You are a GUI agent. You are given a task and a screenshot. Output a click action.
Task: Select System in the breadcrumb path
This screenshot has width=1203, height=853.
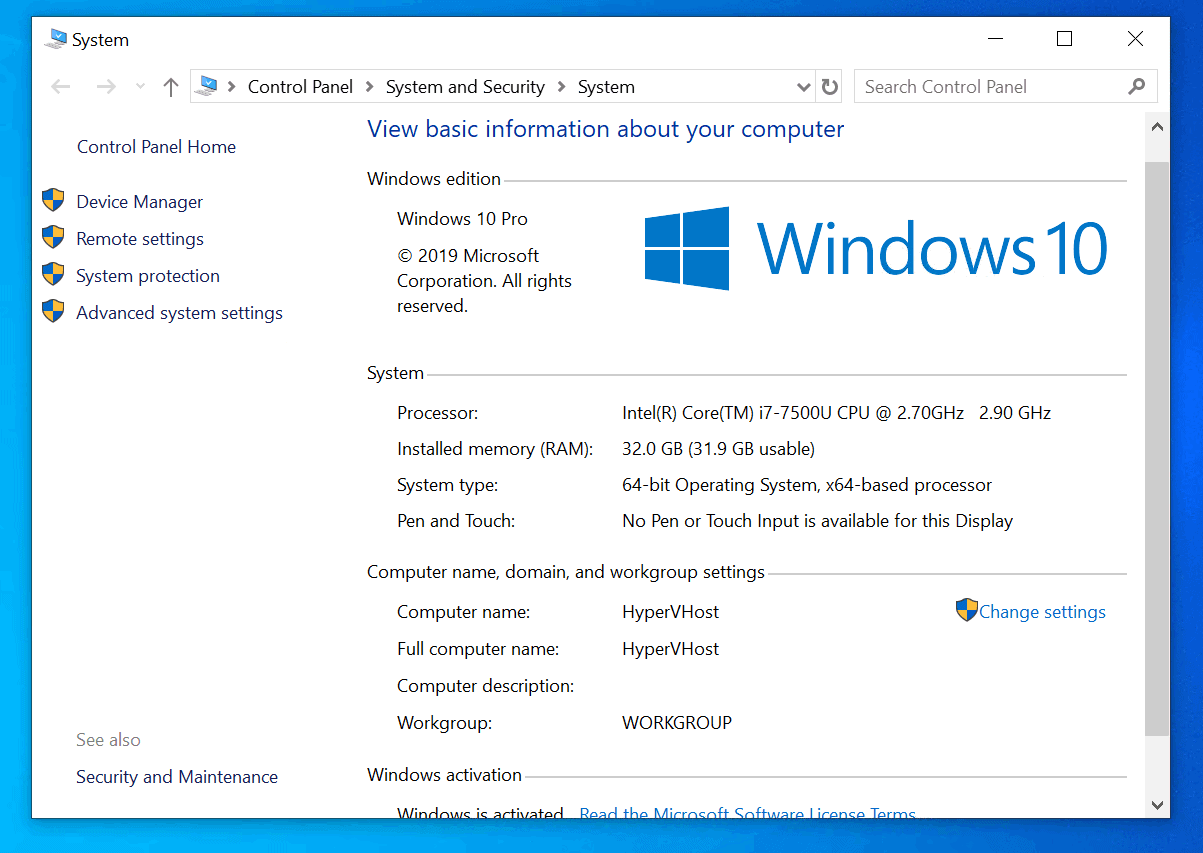[606, 87]
